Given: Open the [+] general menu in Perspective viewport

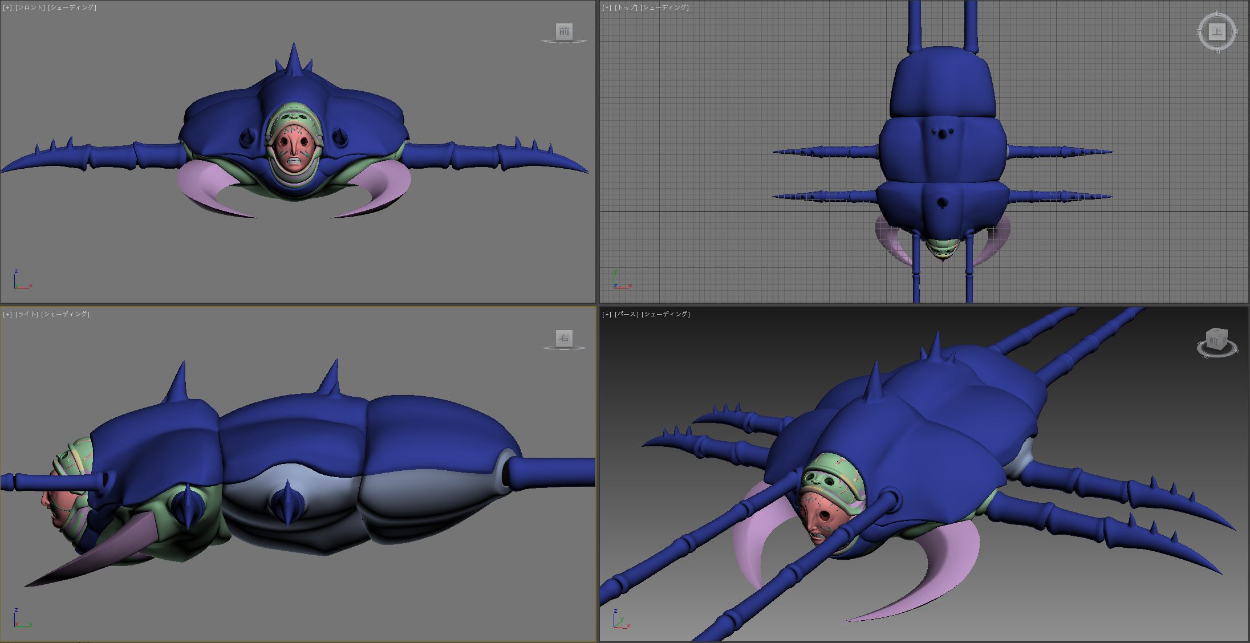Looking at the screenshot, I should 607,314.
